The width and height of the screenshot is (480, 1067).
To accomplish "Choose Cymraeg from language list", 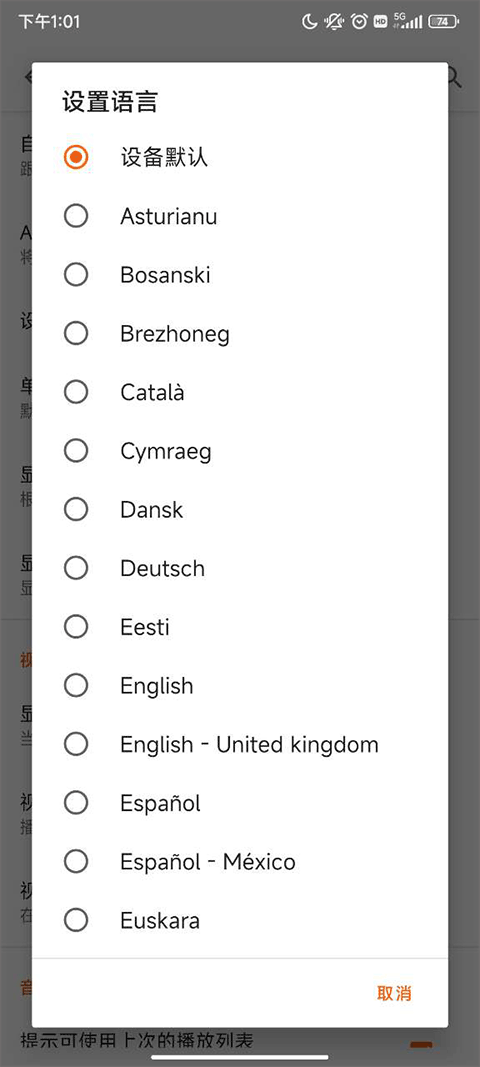I will (240, 450).
